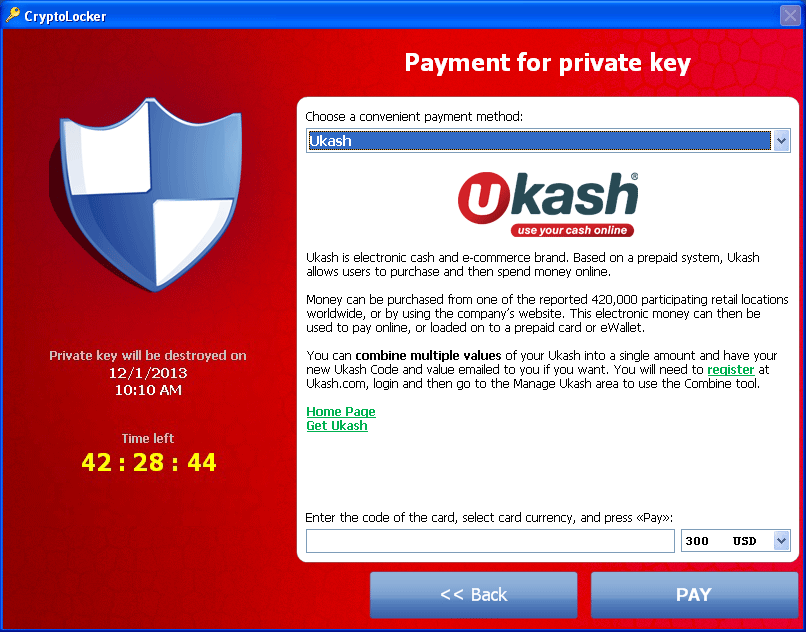Click the 'use your cash online' banner
806x632 pixels.
(572, 230)
